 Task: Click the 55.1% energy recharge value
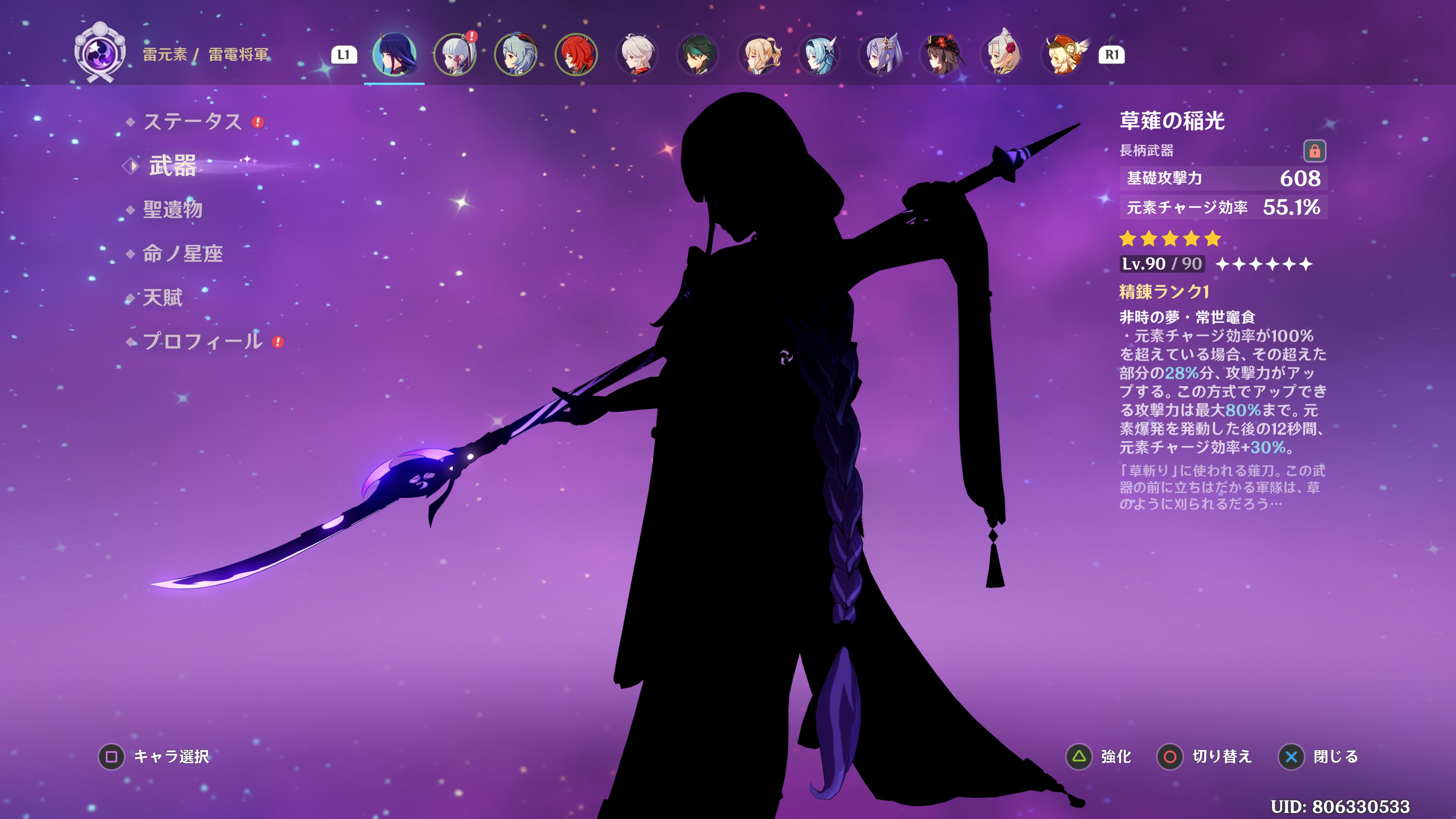[x=1291, y=207]
